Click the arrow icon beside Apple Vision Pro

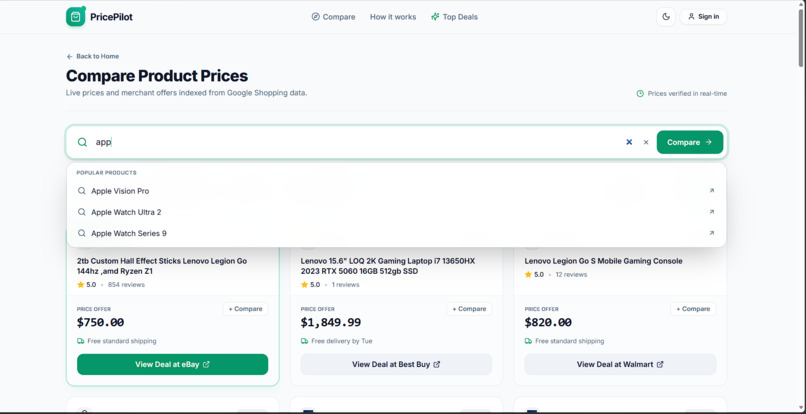click(x=711, y=191)
